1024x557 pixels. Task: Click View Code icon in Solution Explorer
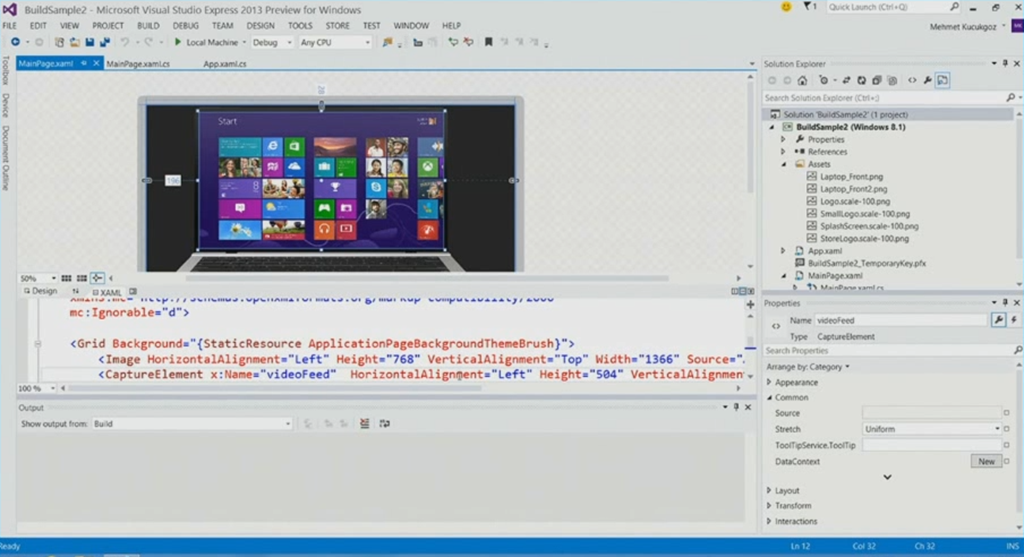point(912,80)
